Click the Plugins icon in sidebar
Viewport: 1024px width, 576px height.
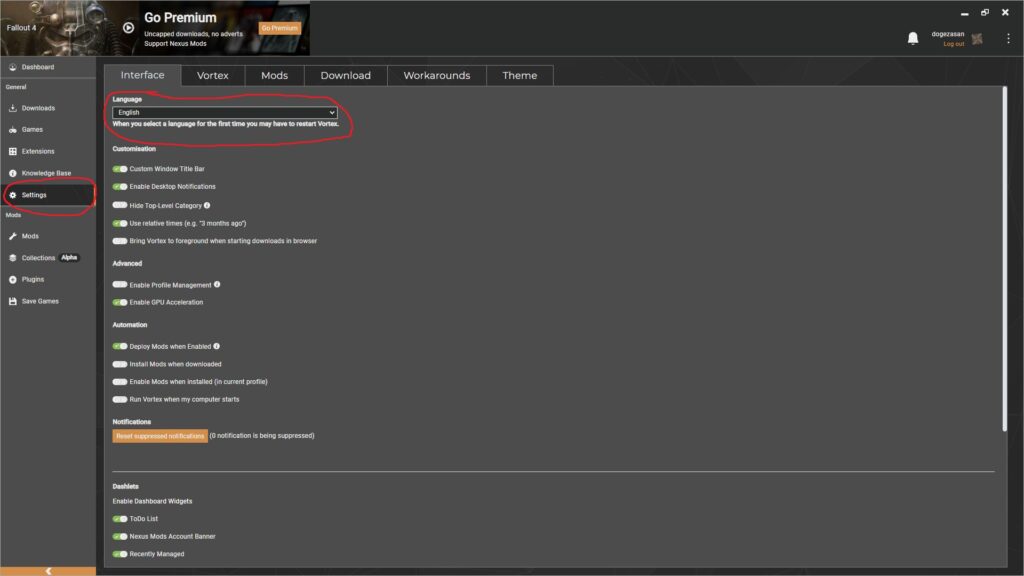click(x=12, y=280)
